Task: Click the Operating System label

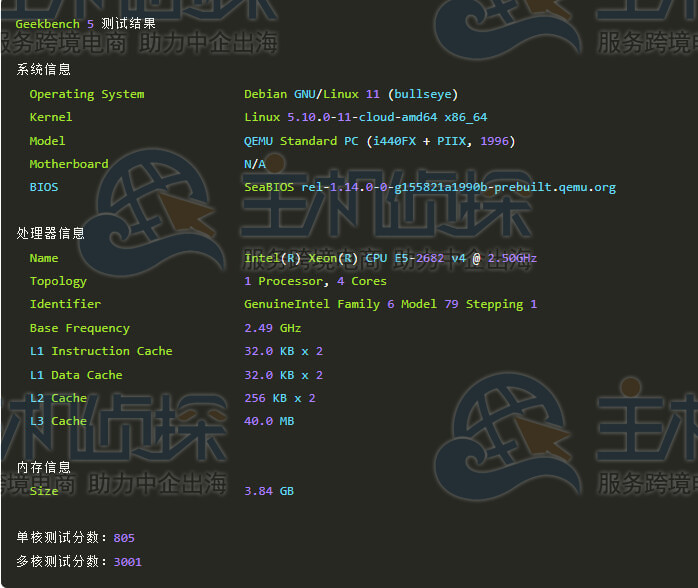Action: 87,94
